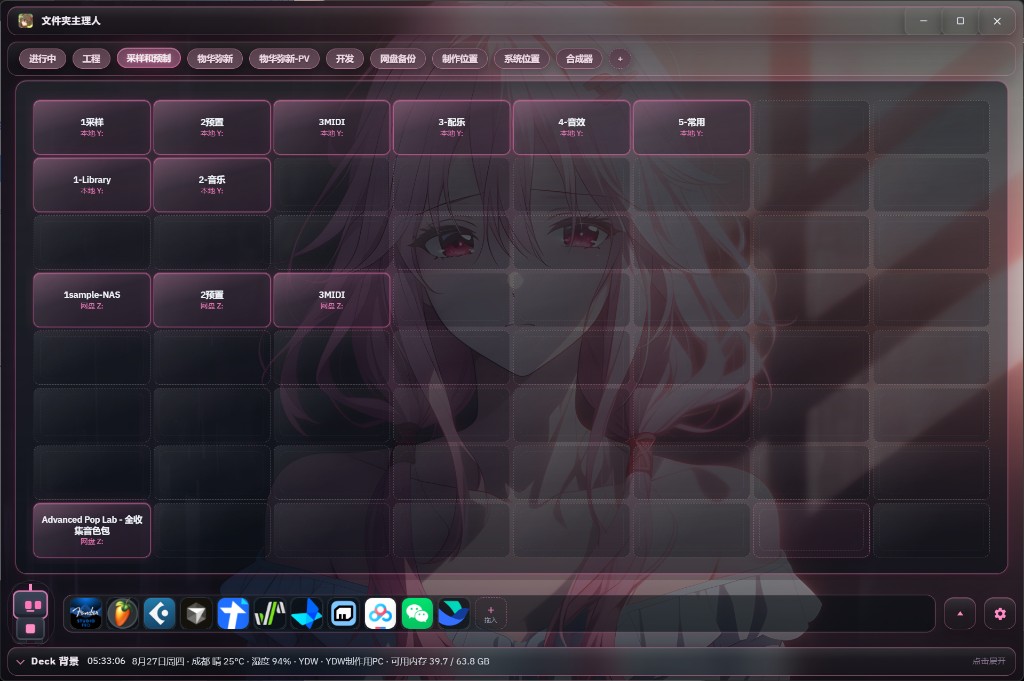Maximize the 文件夹主理人 window
This screenshot has width=1024, height=681.
coord(960,21)
